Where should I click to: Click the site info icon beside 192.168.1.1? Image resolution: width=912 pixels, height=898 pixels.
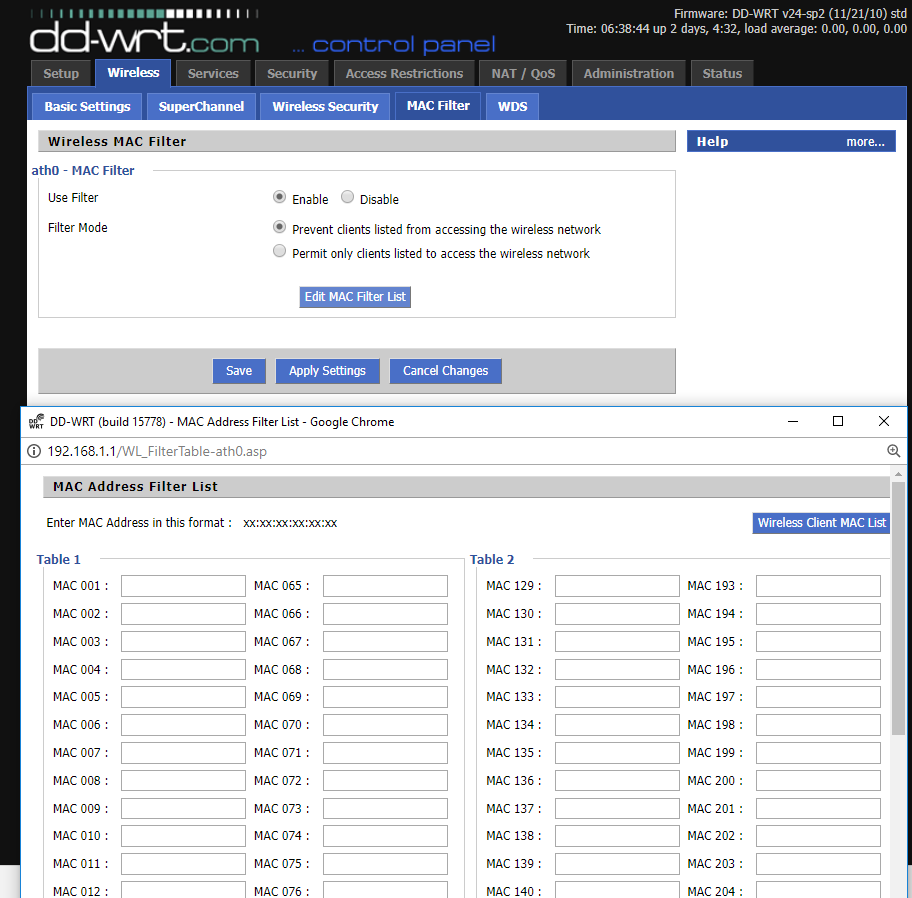(34, 451)
